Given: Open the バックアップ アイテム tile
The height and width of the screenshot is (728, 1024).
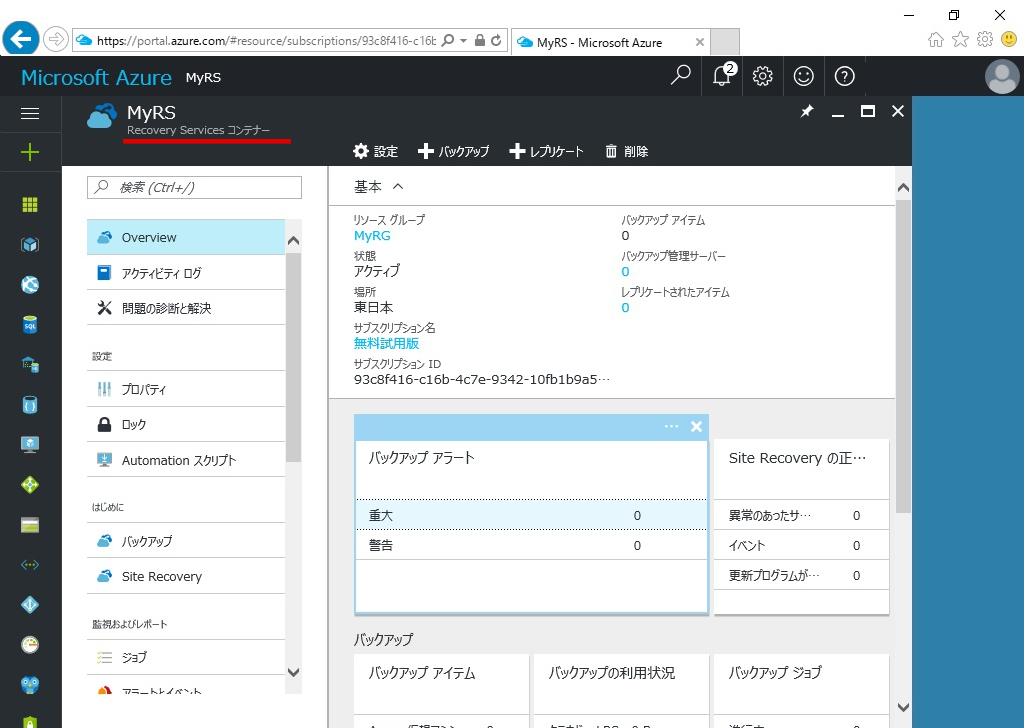Looking at the screenshot, I should pos(441,691).
